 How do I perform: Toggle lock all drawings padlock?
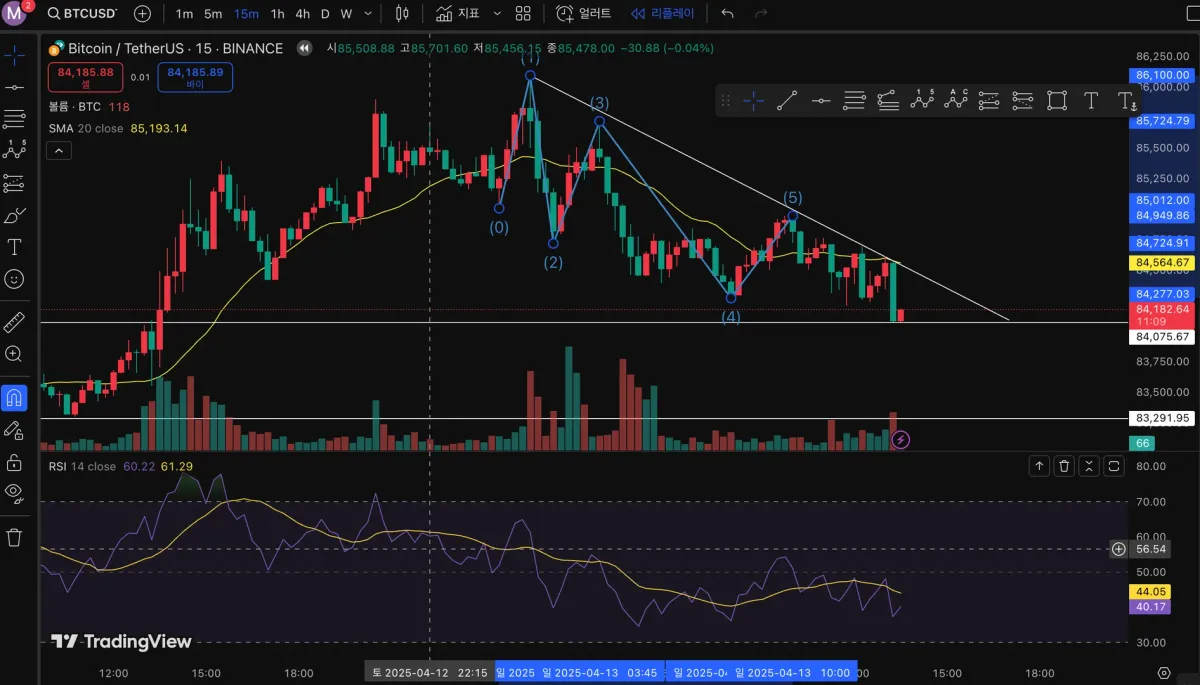[x=14, y=462]
